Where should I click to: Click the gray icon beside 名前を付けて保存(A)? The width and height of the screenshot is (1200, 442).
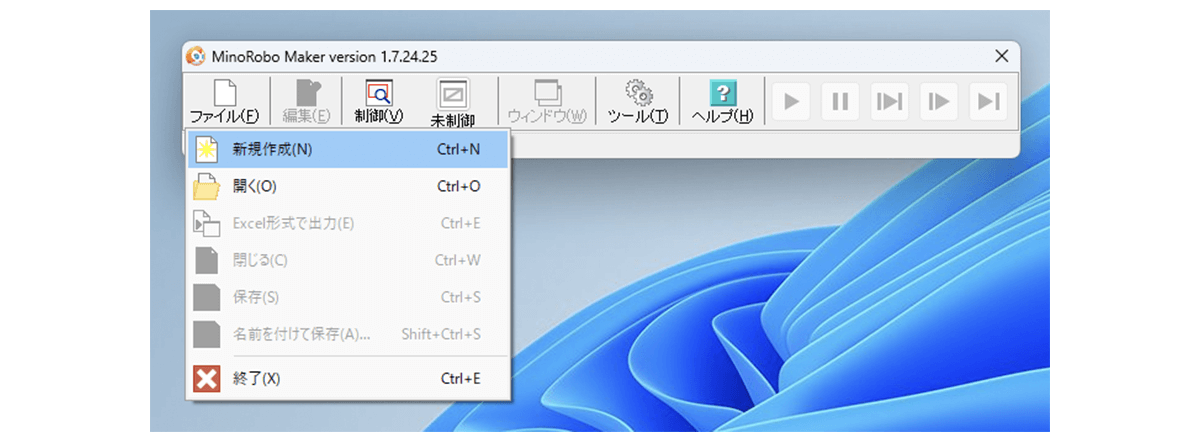(206, 333)
